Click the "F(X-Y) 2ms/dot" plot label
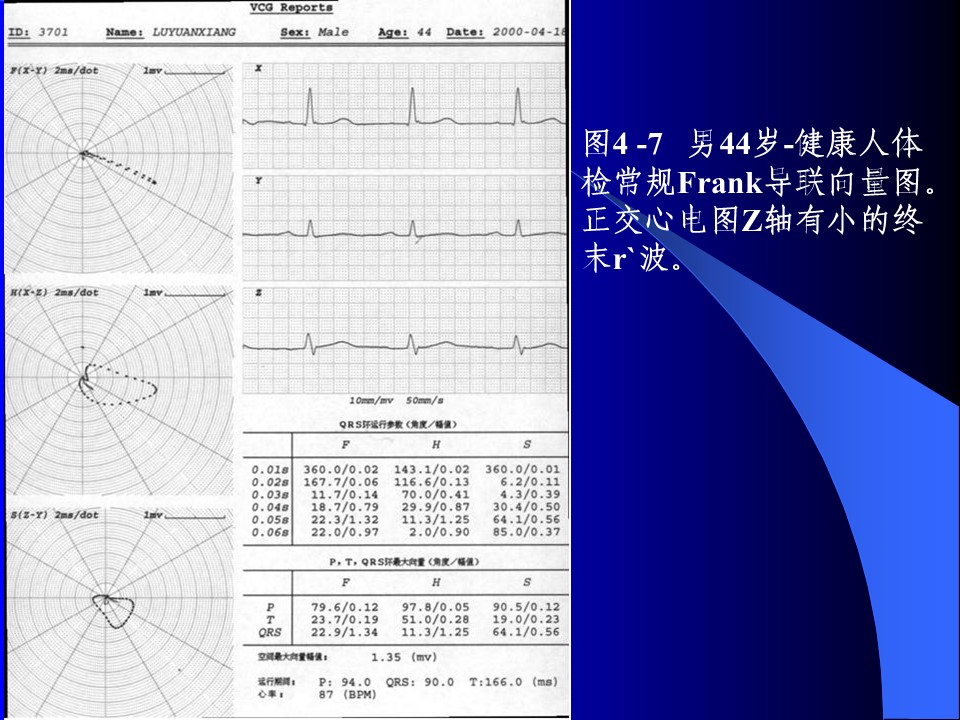The width and height of the screenshot is (960, 720). [x=54, y=70]
